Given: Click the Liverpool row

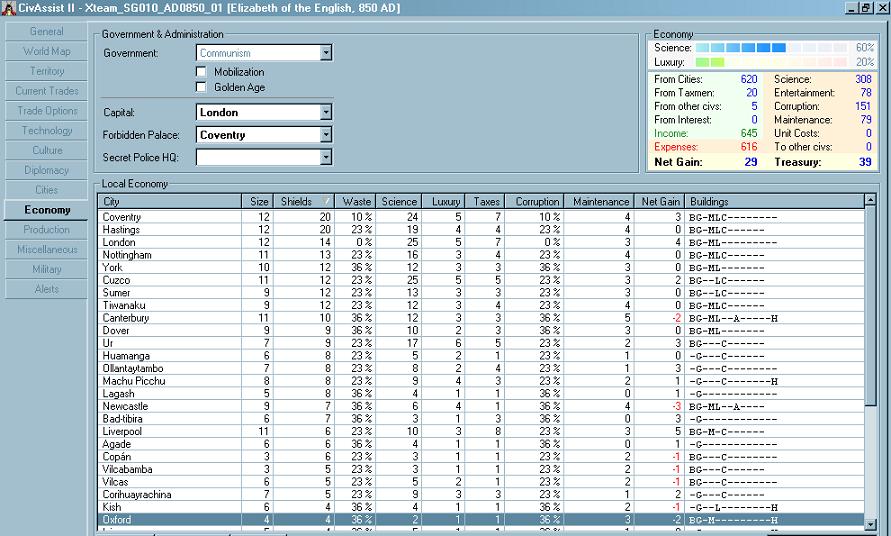Looking at the screenshot, I should pos(481,431).
